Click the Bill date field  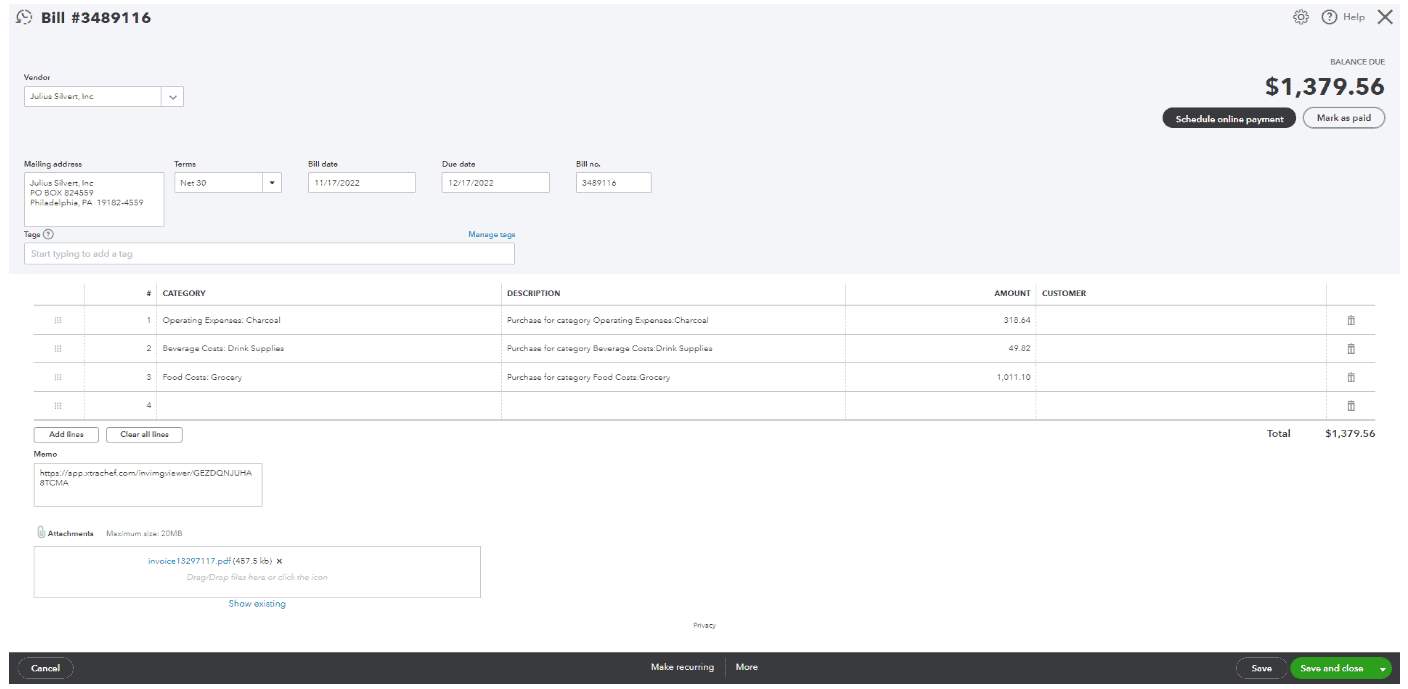(x=361, y=183)
